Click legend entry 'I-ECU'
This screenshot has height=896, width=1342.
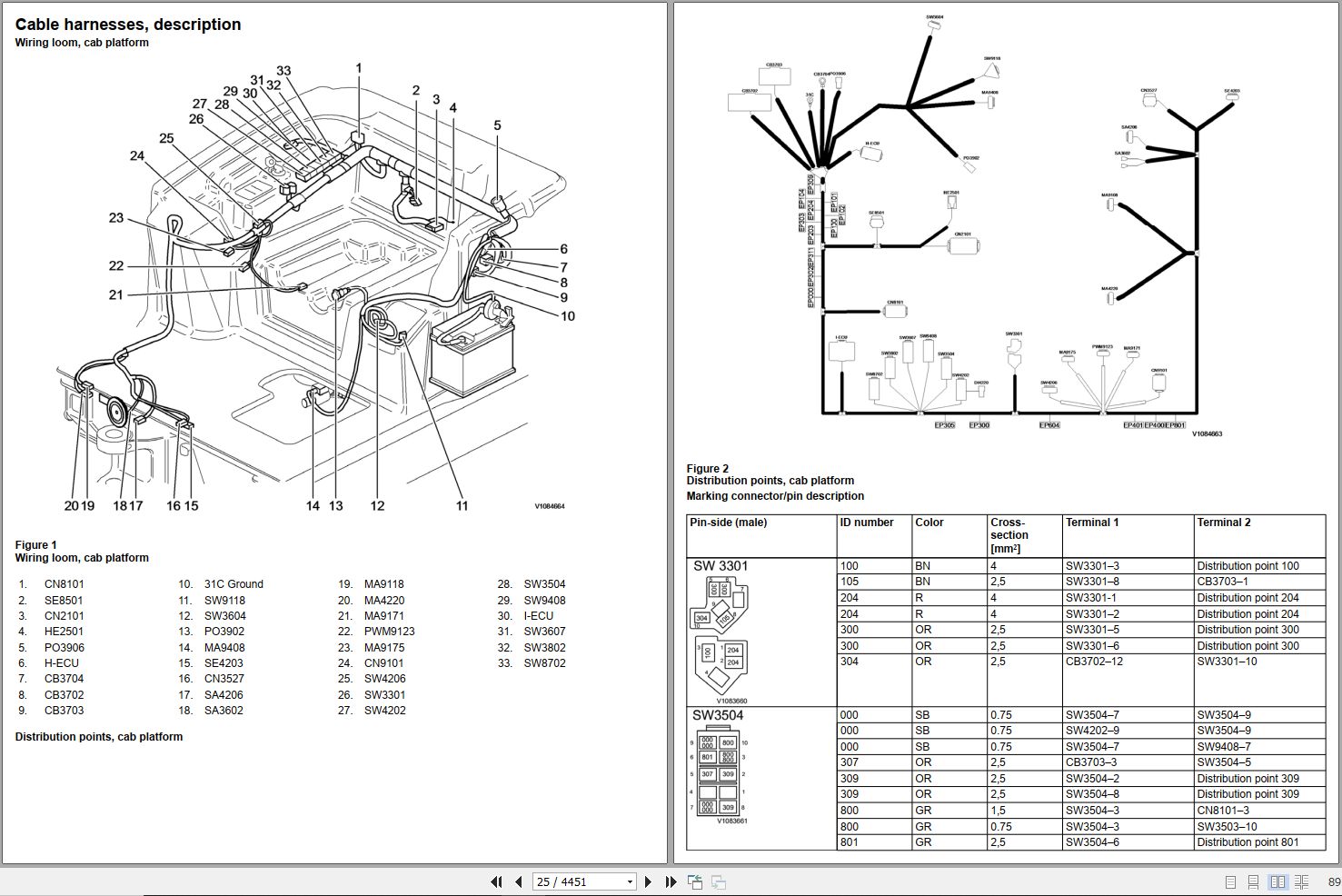tap(539, 616)
